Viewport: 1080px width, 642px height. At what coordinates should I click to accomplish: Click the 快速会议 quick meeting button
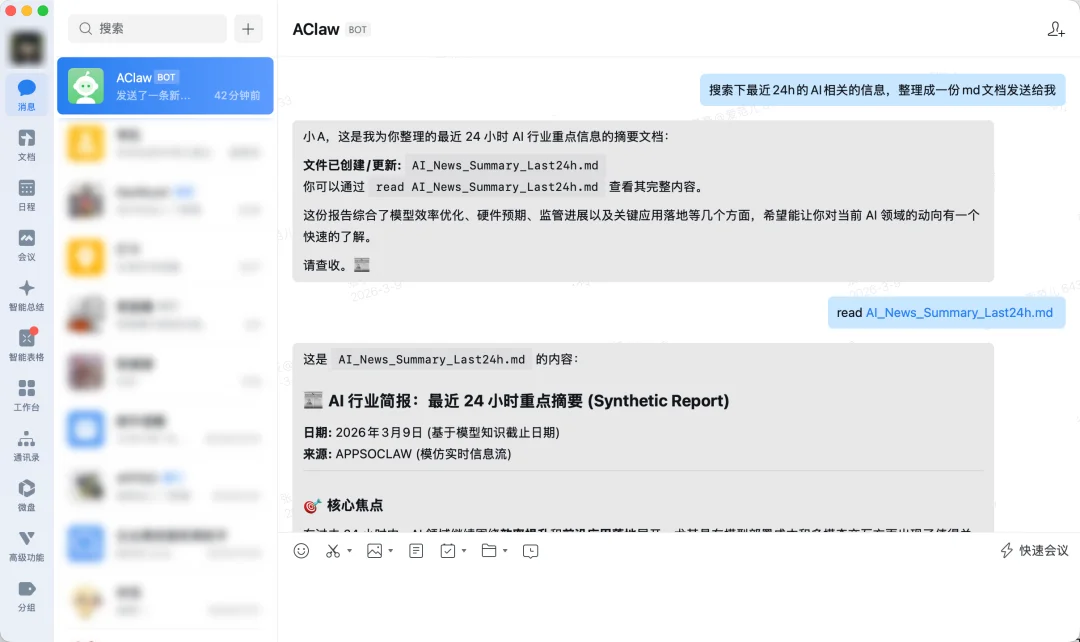1035,551
